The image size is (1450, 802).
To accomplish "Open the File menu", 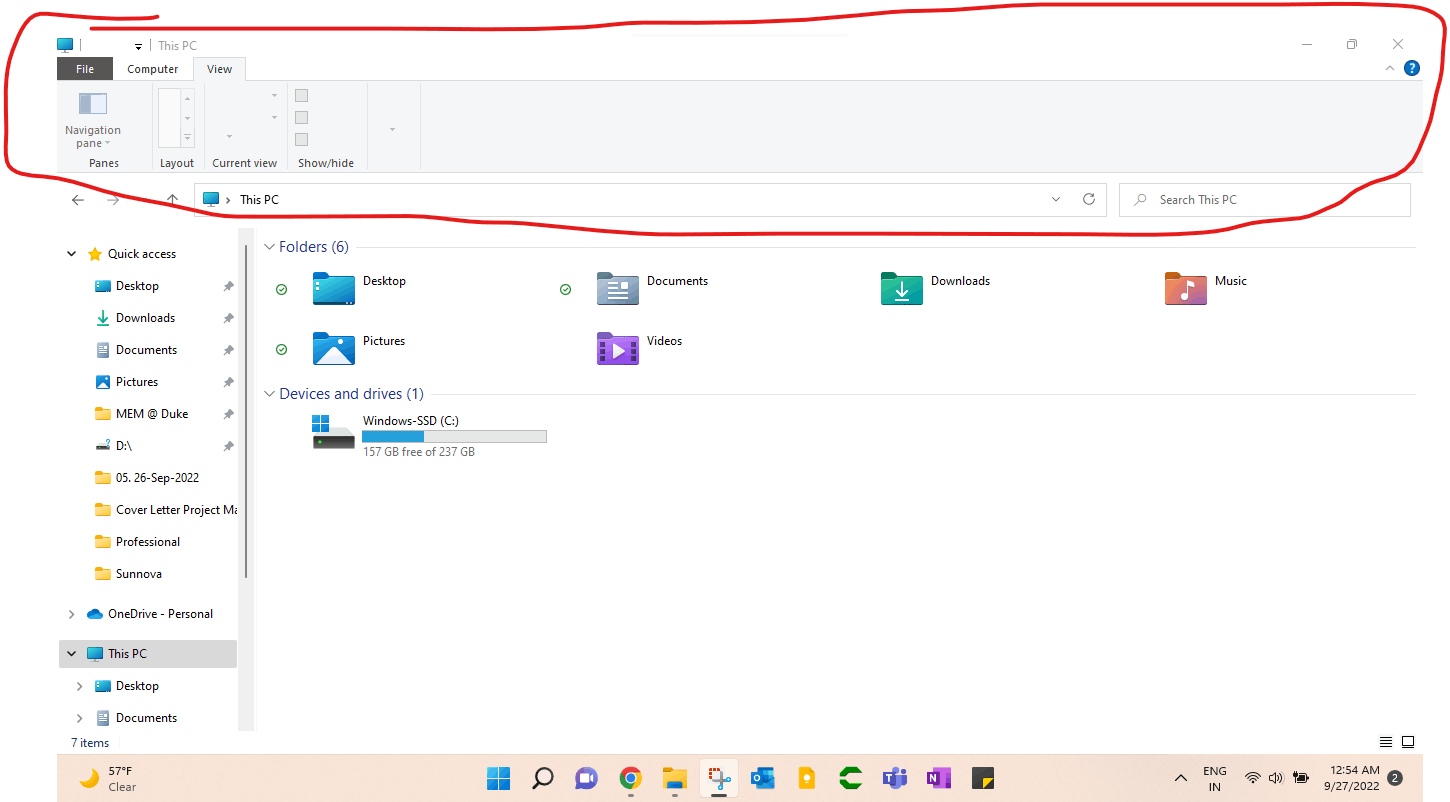I will 84,68.
